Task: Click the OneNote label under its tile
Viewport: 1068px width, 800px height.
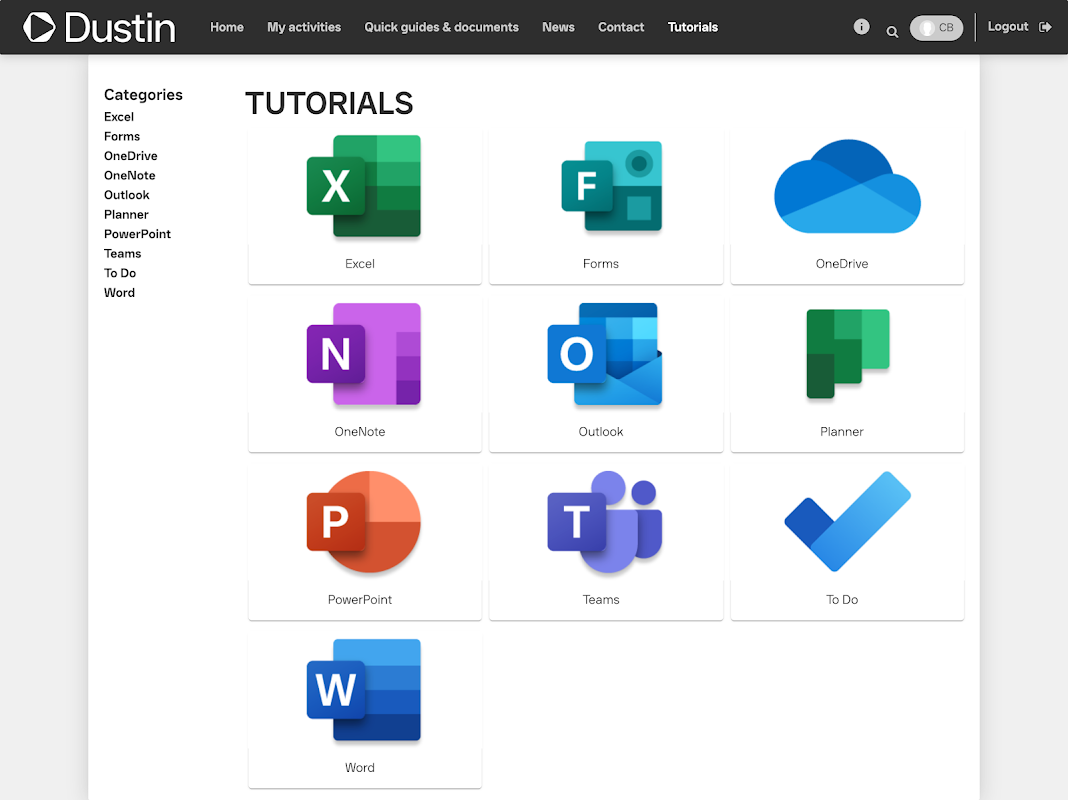Action: pos(360,432)
